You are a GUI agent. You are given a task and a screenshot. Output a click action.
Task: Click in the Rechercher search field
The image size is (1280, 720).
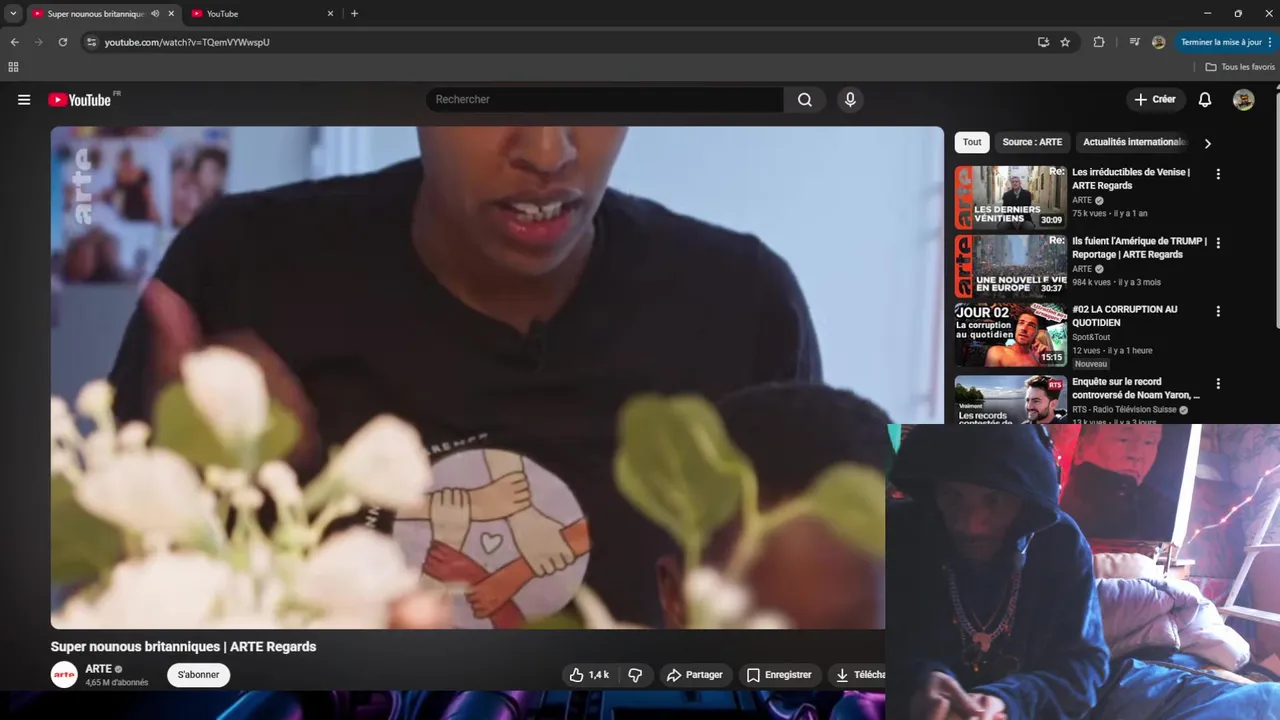(605, 100)
